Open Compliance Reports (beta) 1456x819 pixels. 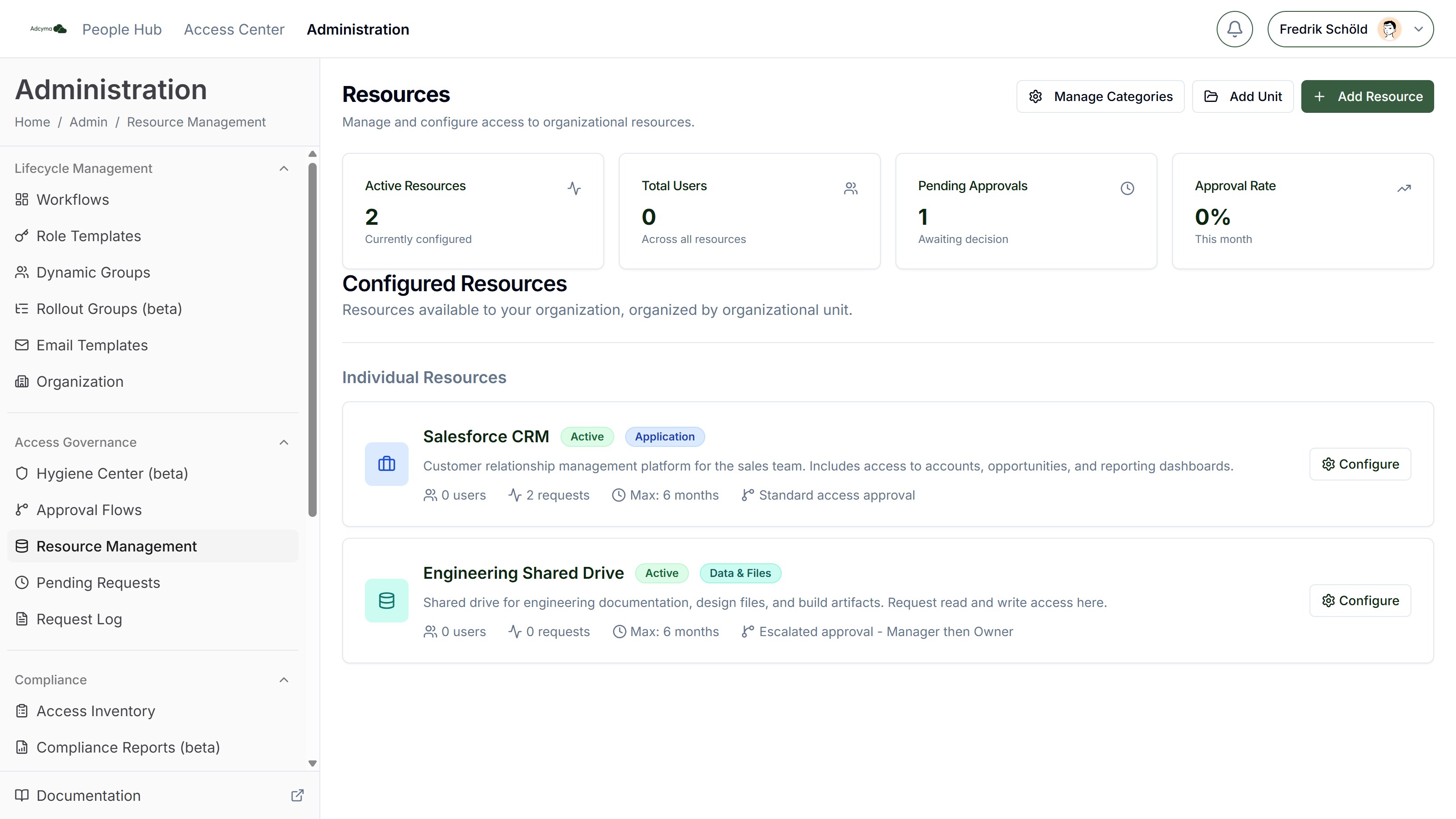[152, 747]
